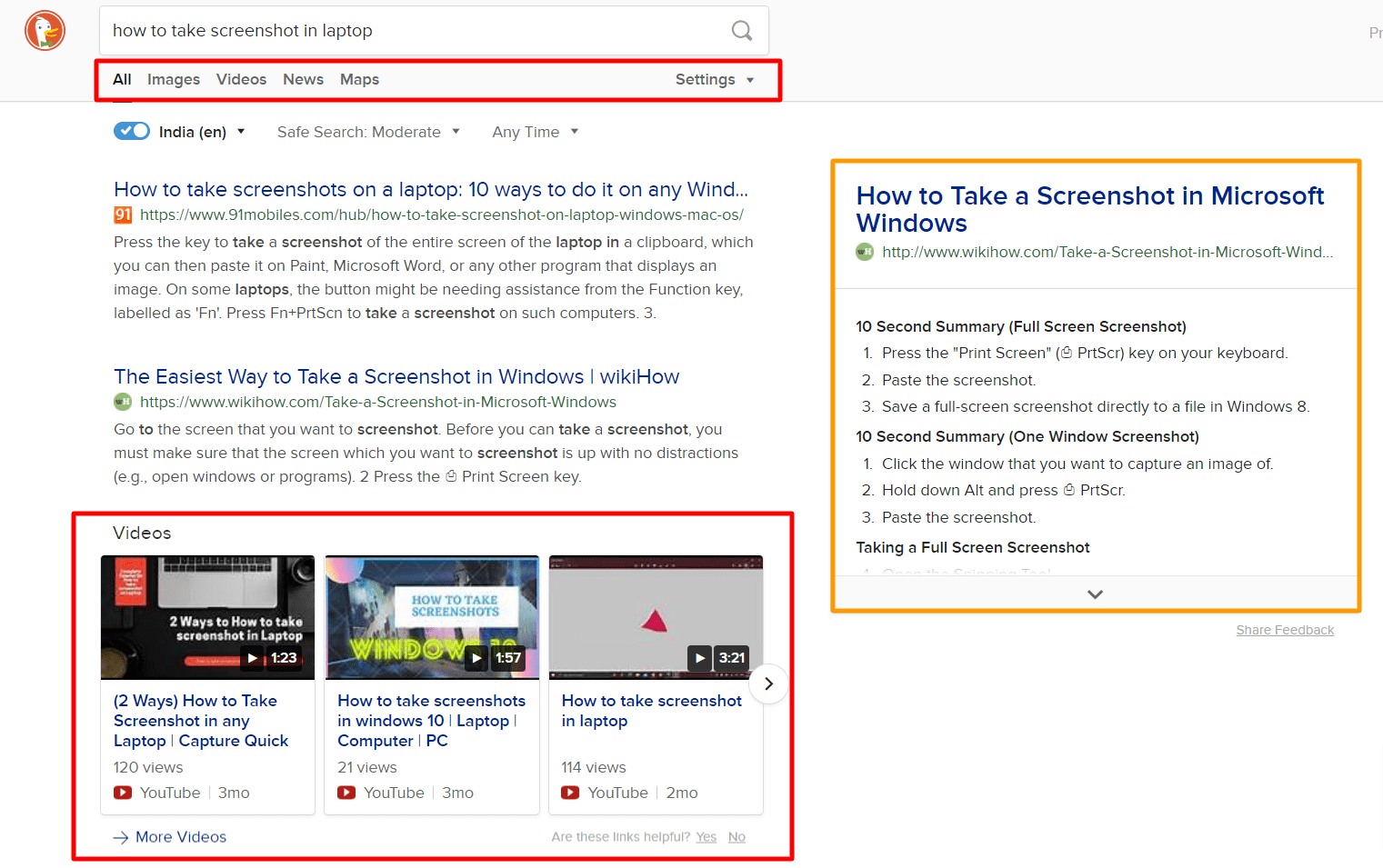Click the '2 Ways' laptop video thumbnail
This screenshot has width=1383, height=868.
point(207,617)
